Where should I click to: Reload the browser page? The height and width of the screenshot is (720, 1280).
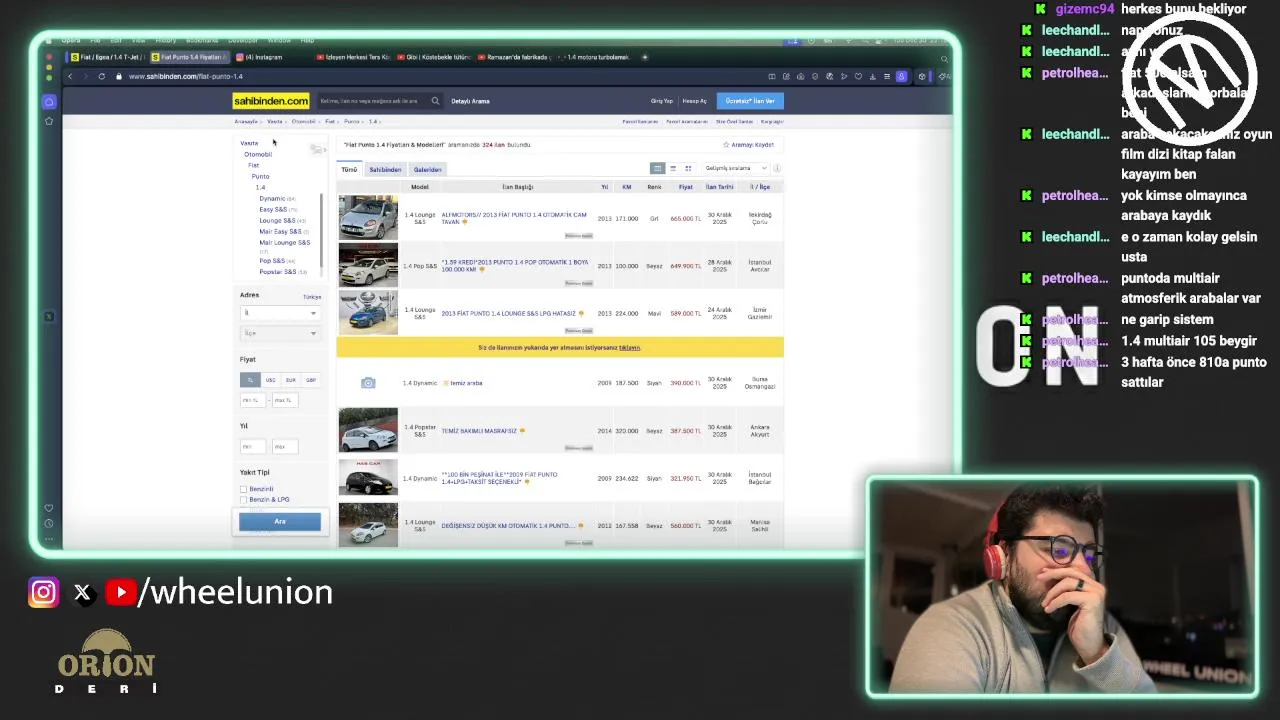point(101,77)
